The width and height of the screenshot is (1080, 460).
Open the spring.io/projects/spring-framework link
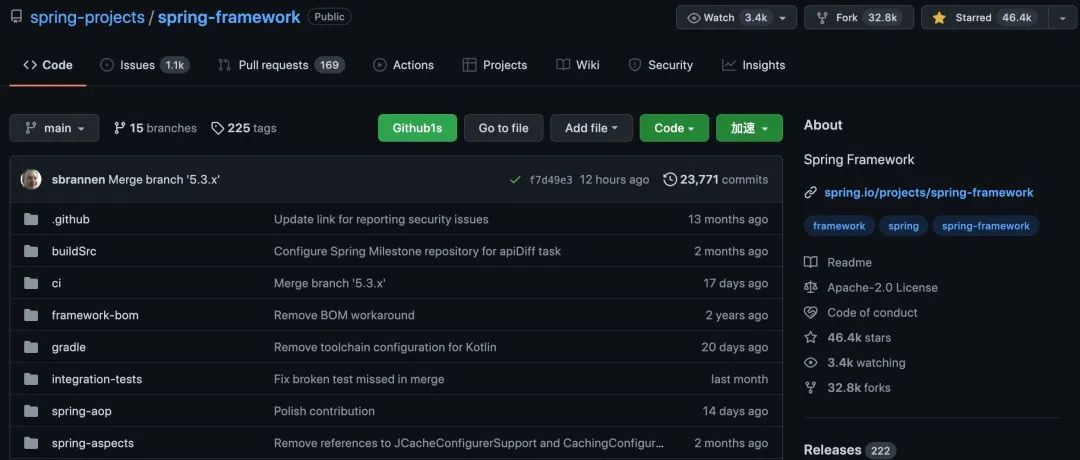(928, 193)
